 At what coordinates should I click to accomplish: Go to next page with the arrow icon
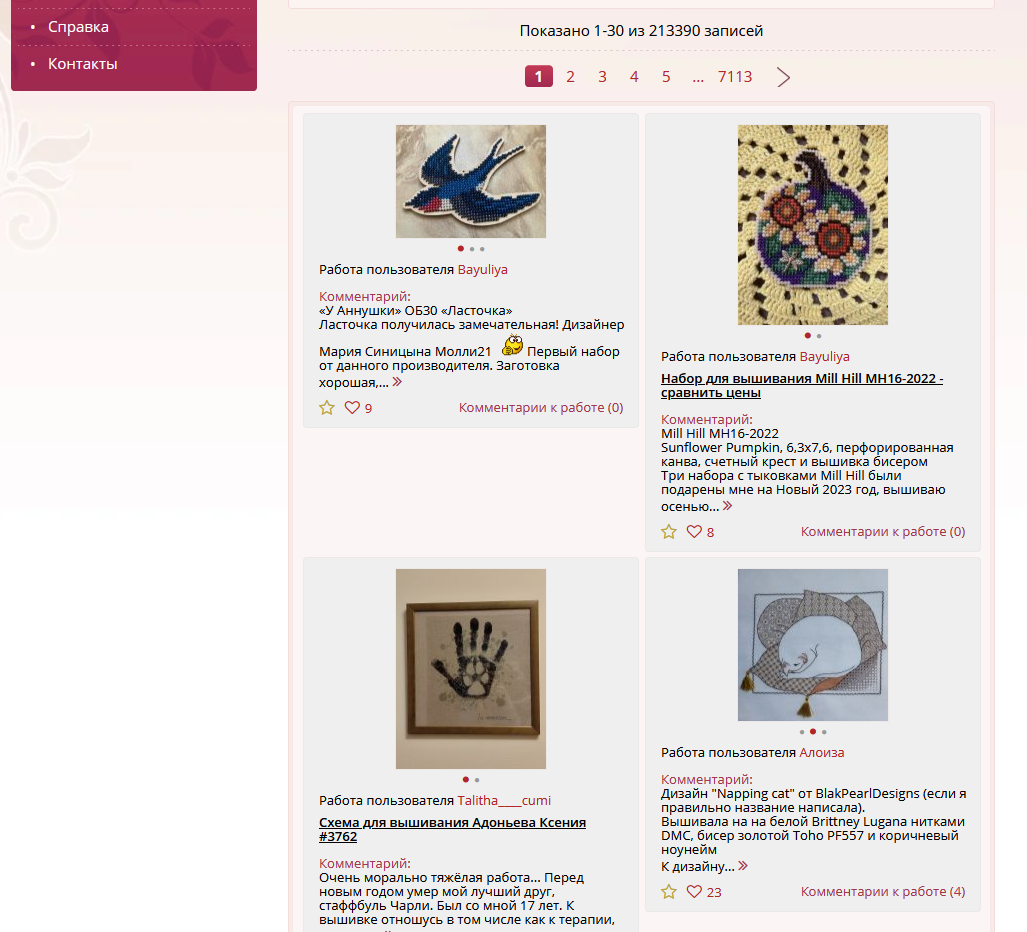point(783,77)
